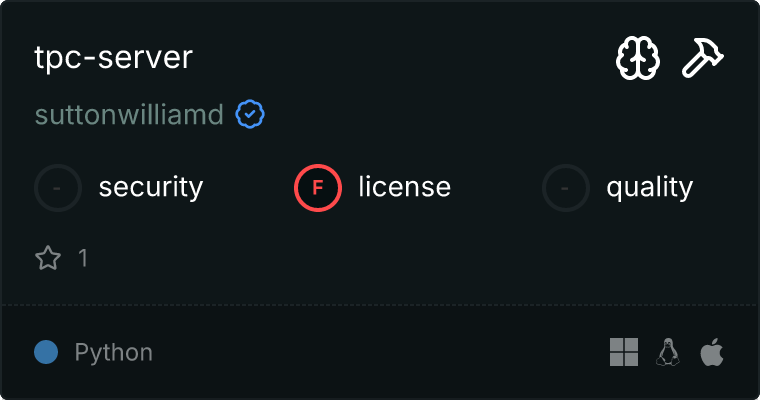Click the security grade circle
Screen dimensions: 760x400
58,187
